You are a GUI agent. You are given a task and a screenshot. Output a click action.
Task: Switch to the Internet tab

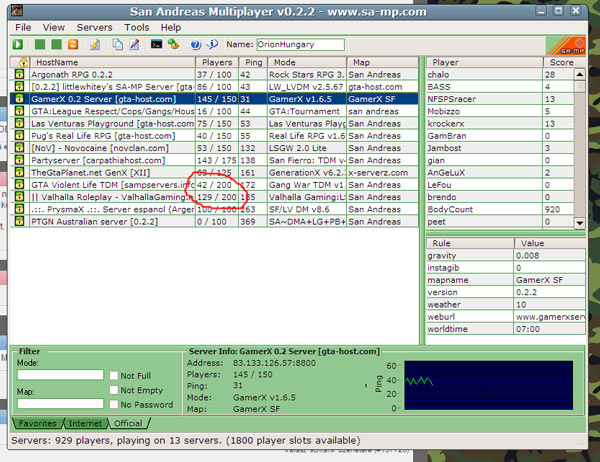(x=88, y=423)
